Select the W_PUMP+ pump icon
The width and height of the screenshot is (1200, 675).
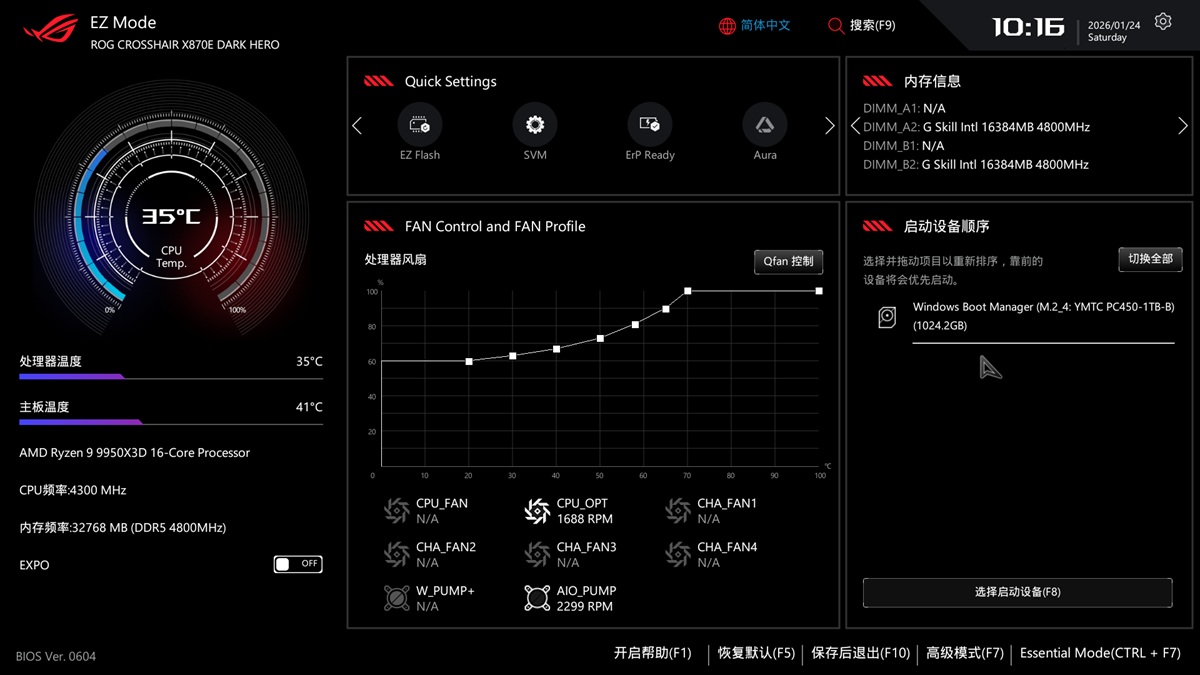coord(397,598)
